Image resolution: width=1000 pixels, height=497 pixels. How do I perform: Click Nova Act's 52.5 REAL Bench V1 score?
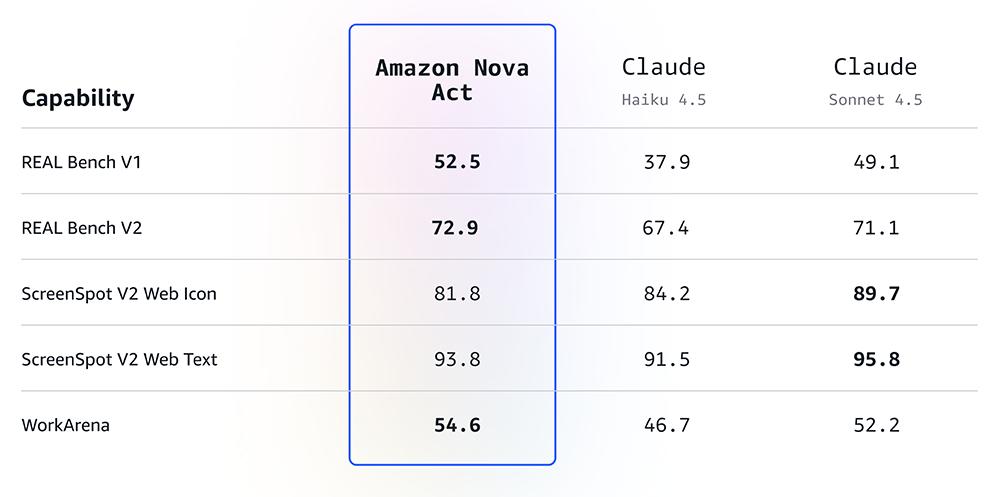tap(457, 161)
